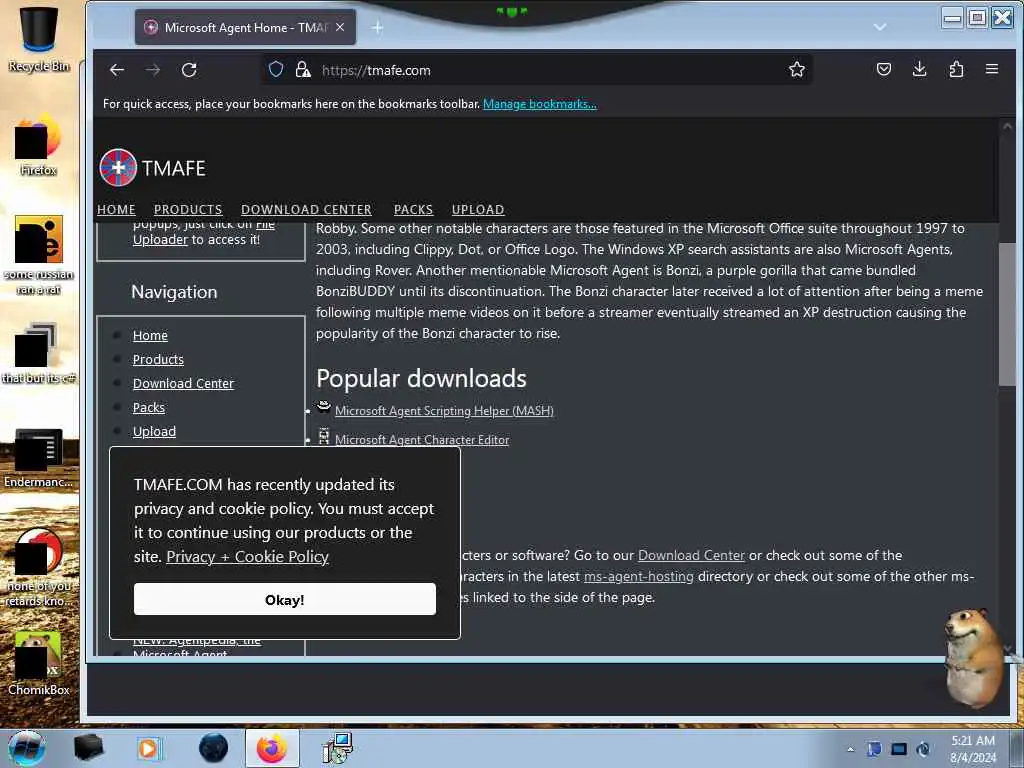Open the dark globe taskbar icon
The width and height of the screenshot is (1024, 768).
213,748
